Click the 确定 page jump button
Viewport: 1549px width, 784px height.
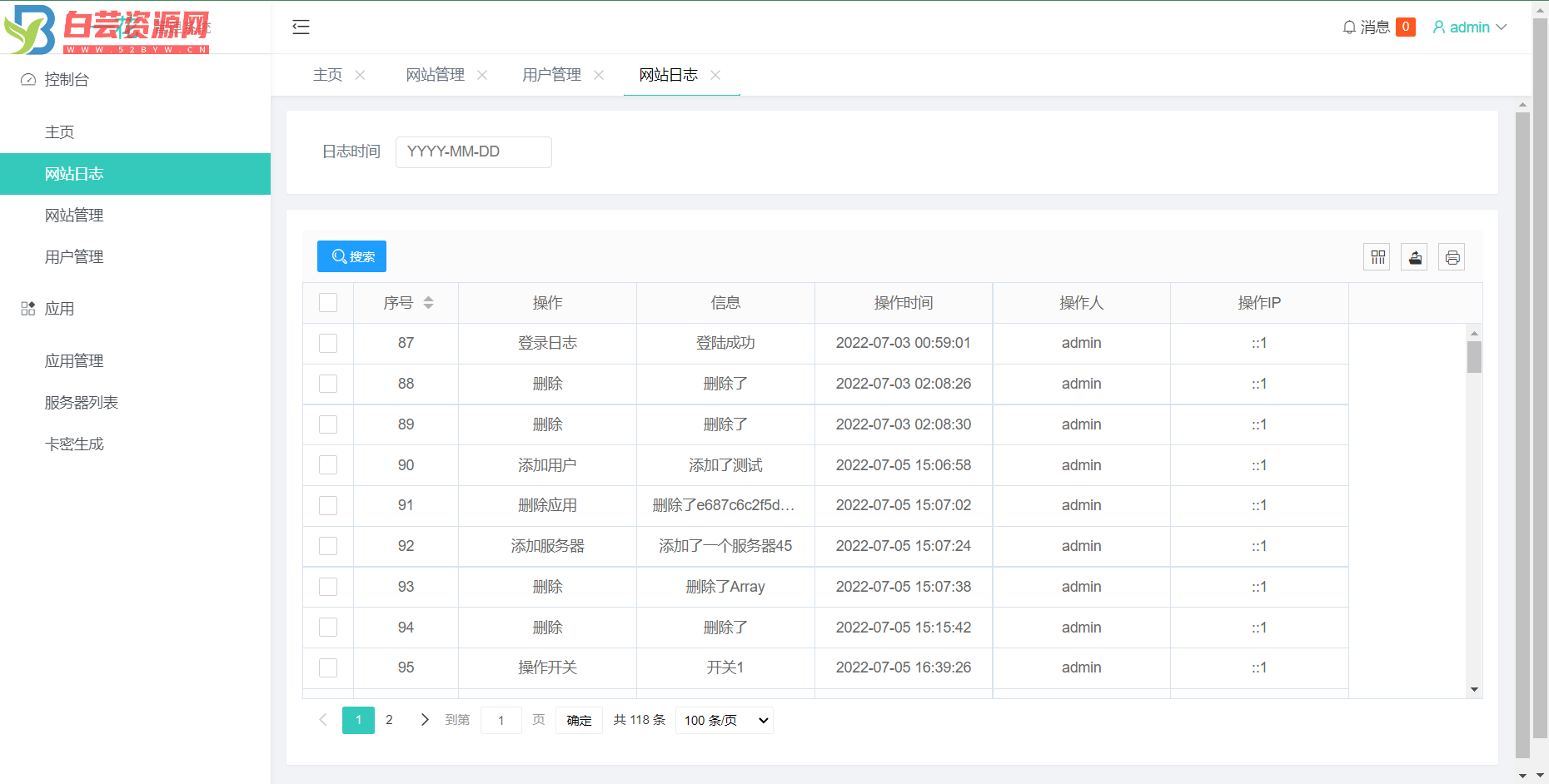point(579,720)
